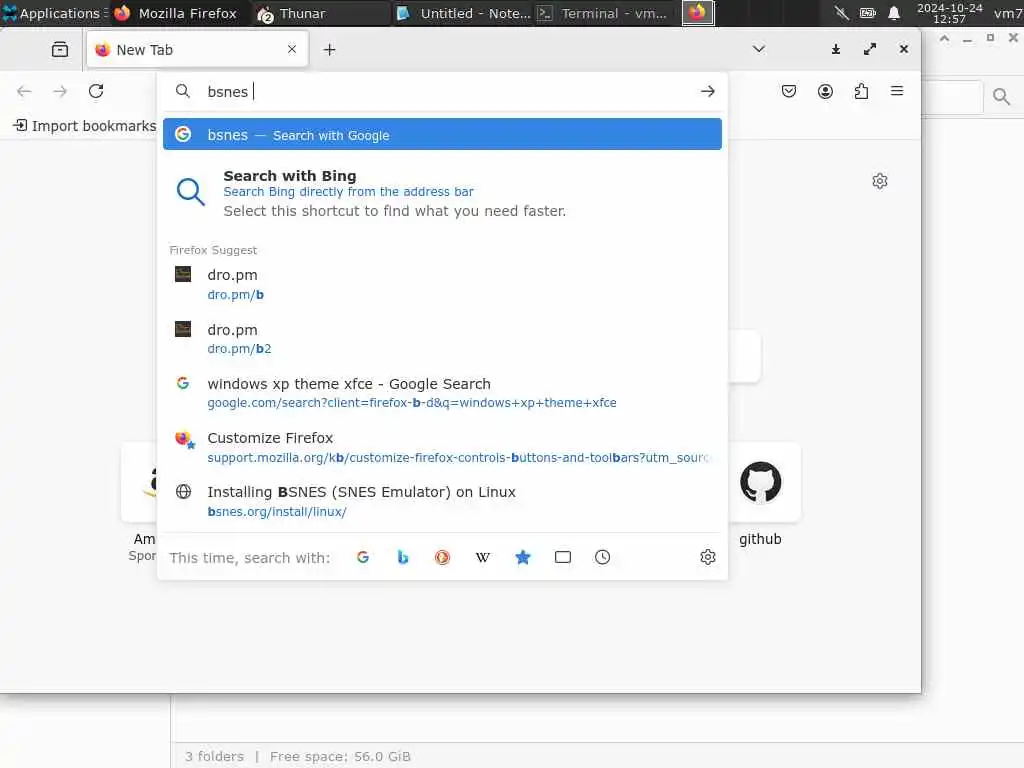Open the dro.pm/b suggestion
Image resolution: width=1024 pixels, height=768 pixels.
(442, 284)
